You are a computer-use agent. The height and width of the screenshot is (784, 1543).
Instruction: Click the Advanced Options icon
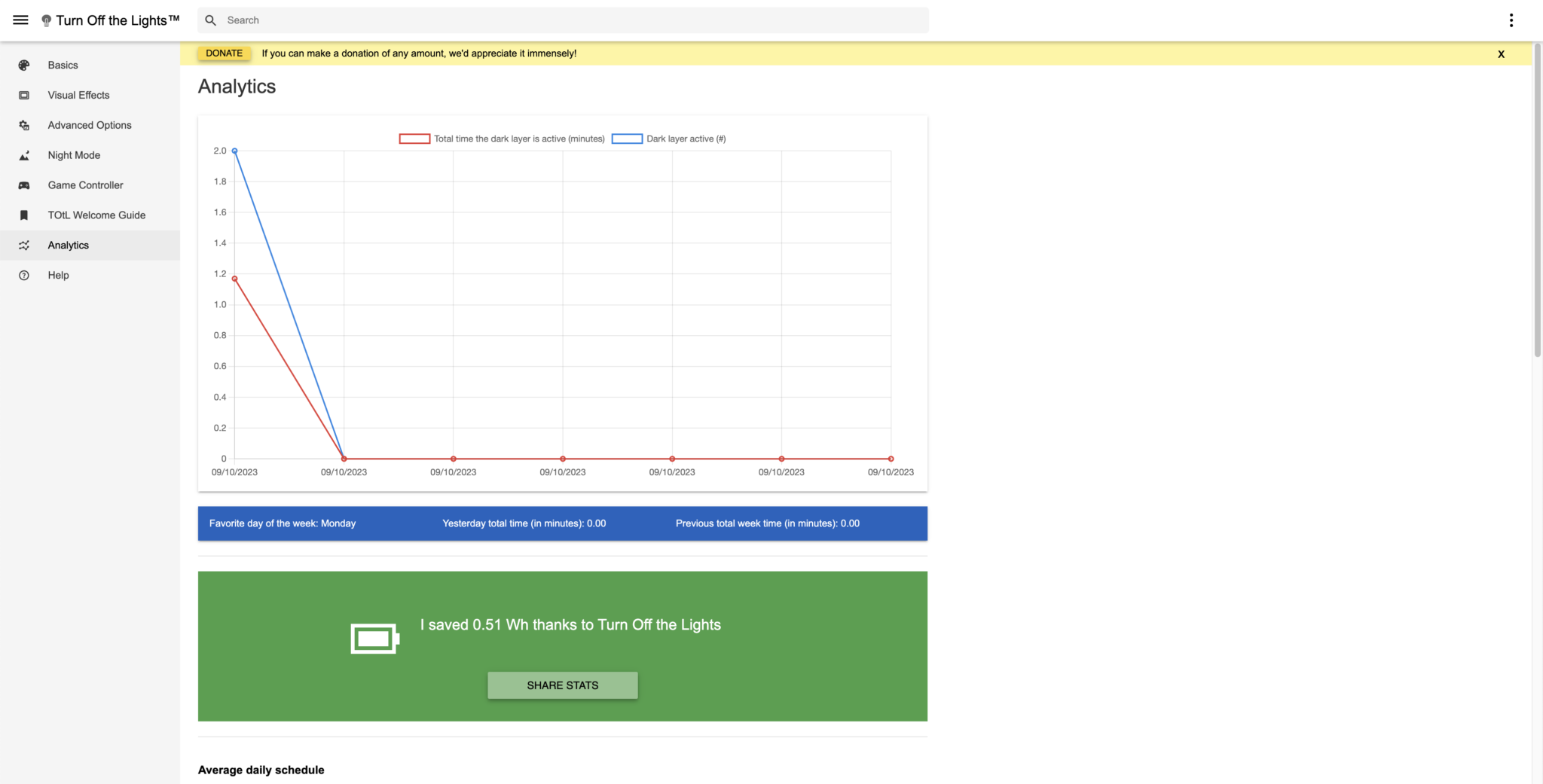point(23,125)
